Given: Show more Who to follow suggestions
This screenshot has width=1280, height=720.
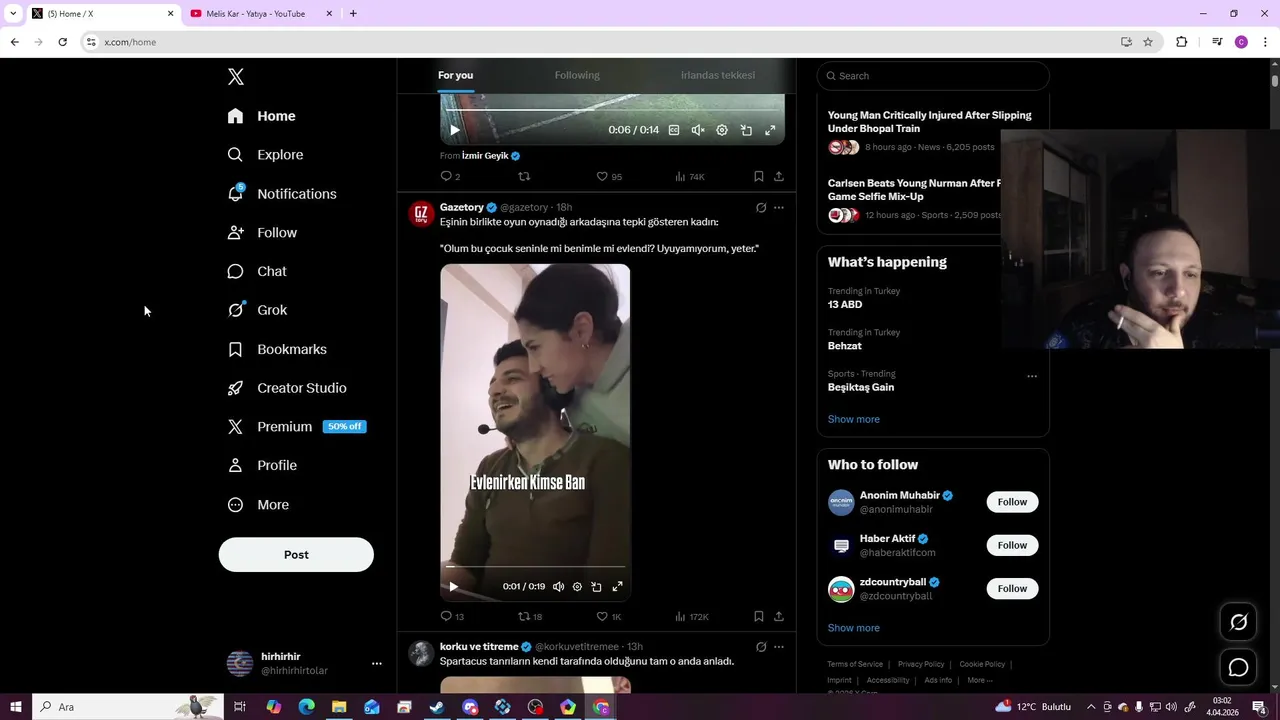Looking at the screenshot, I should [854, 628].
